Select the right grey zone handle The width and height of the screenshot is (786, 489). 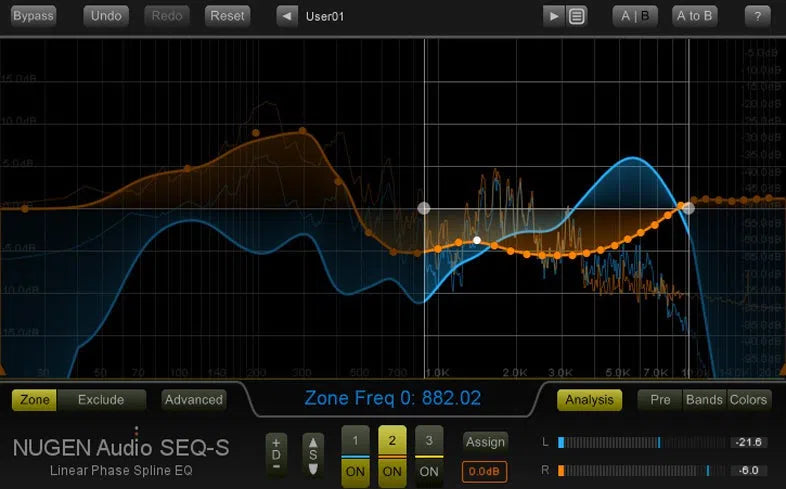(689, 208)
